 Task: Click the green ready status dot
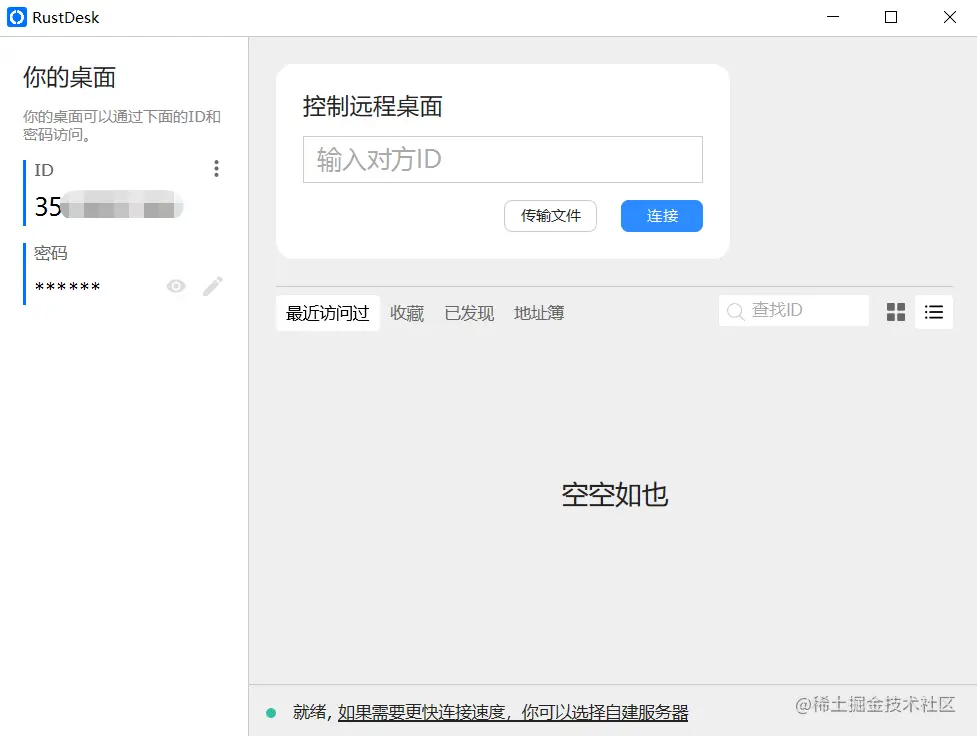coord(271,712)
